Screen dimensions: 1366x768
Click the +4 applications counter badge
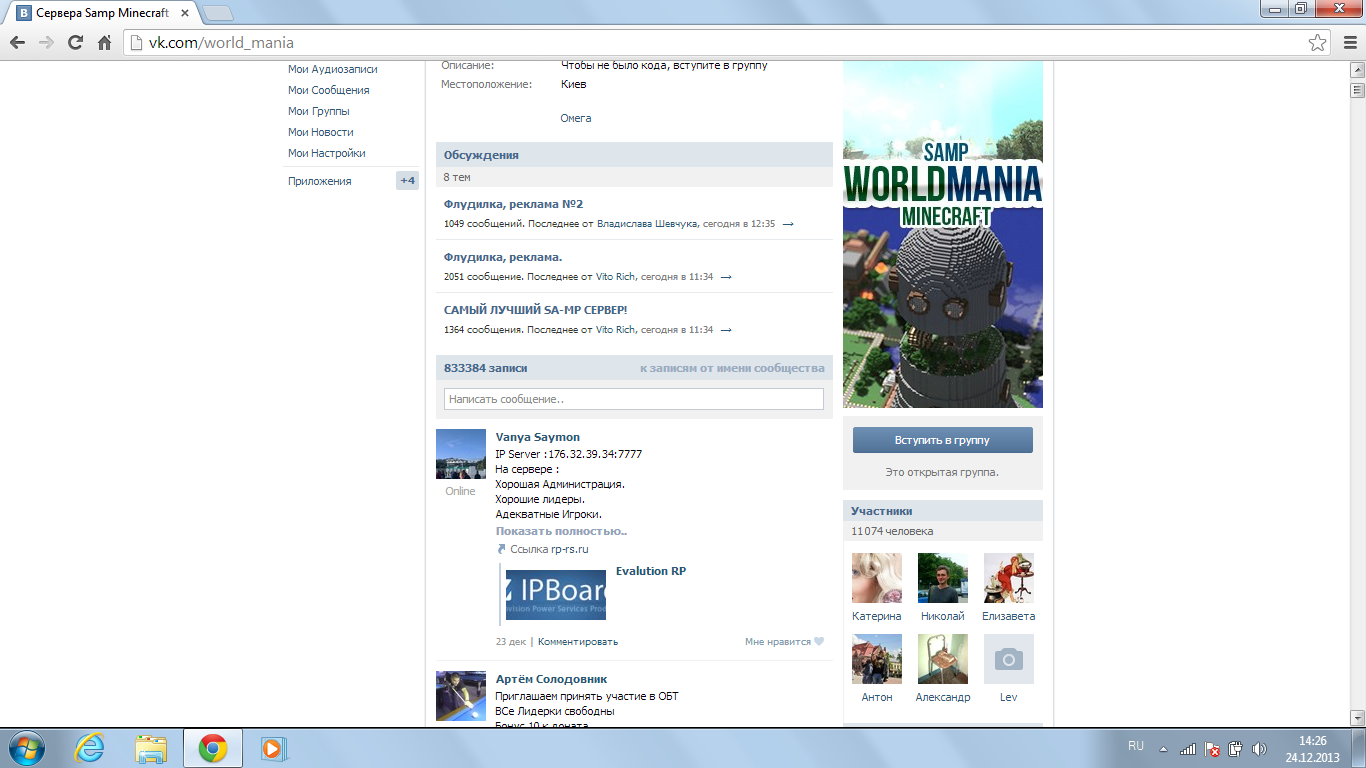tap(407, 181)
